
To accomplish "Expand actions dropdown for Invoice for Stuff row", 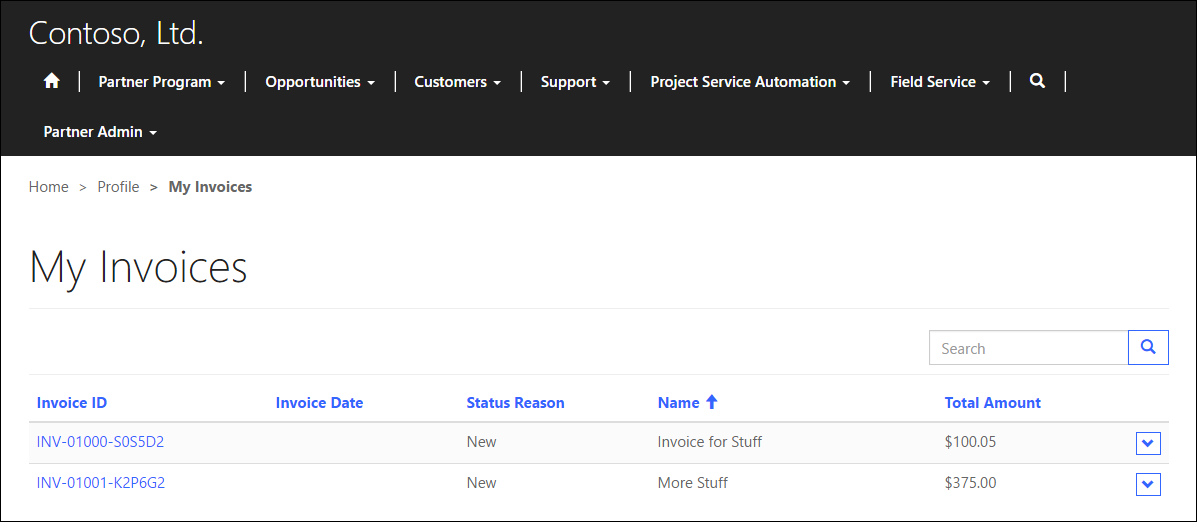I will click(x=1148, y=443).
